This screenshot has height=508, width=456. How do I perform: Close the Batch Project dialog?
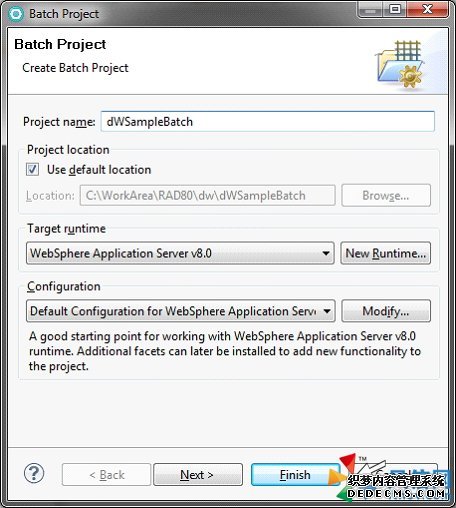(427, 9)
